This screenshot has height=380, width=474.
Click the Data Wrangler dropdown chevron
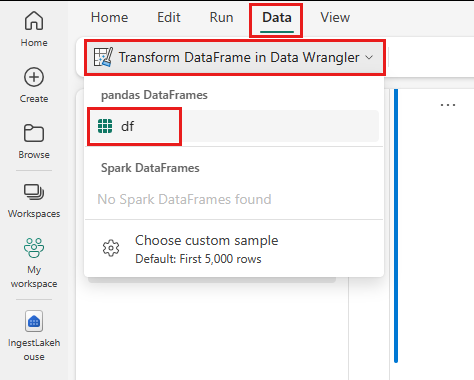click(x=369, y=57)
